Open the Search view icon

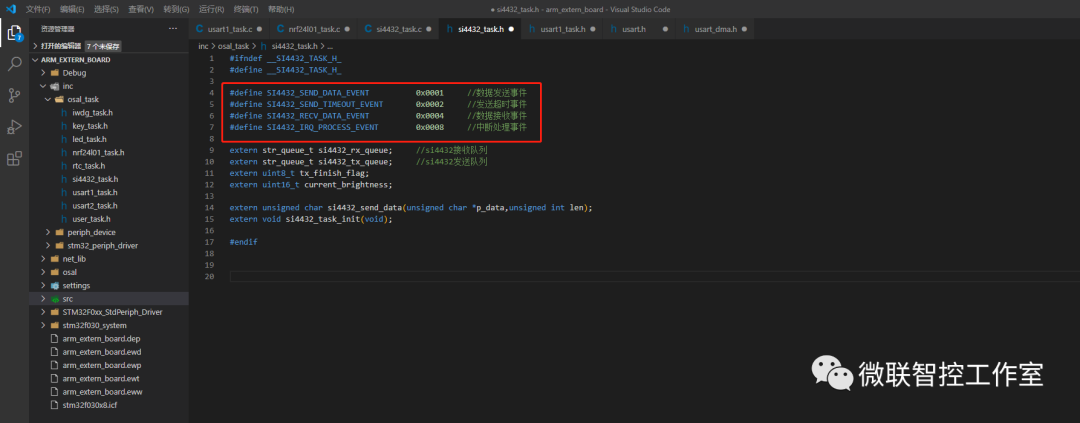point(15,64)
